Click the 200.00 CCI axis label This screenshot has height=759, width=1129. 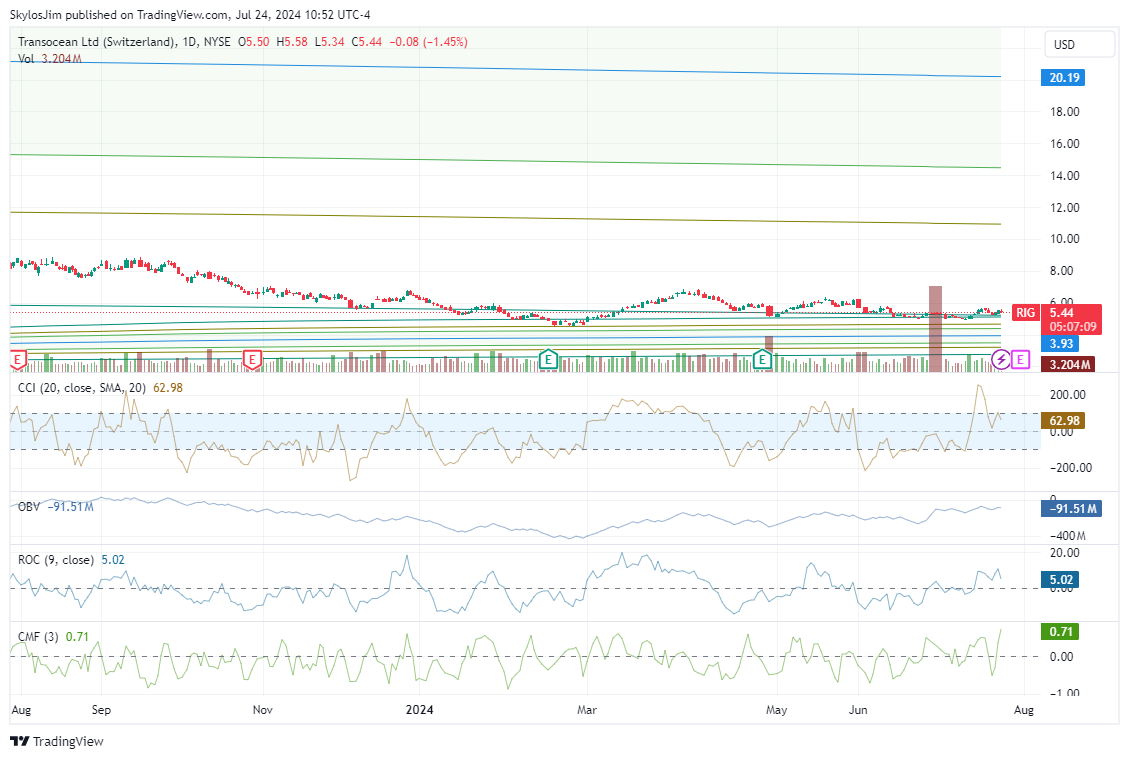(x=1068, y=395)
